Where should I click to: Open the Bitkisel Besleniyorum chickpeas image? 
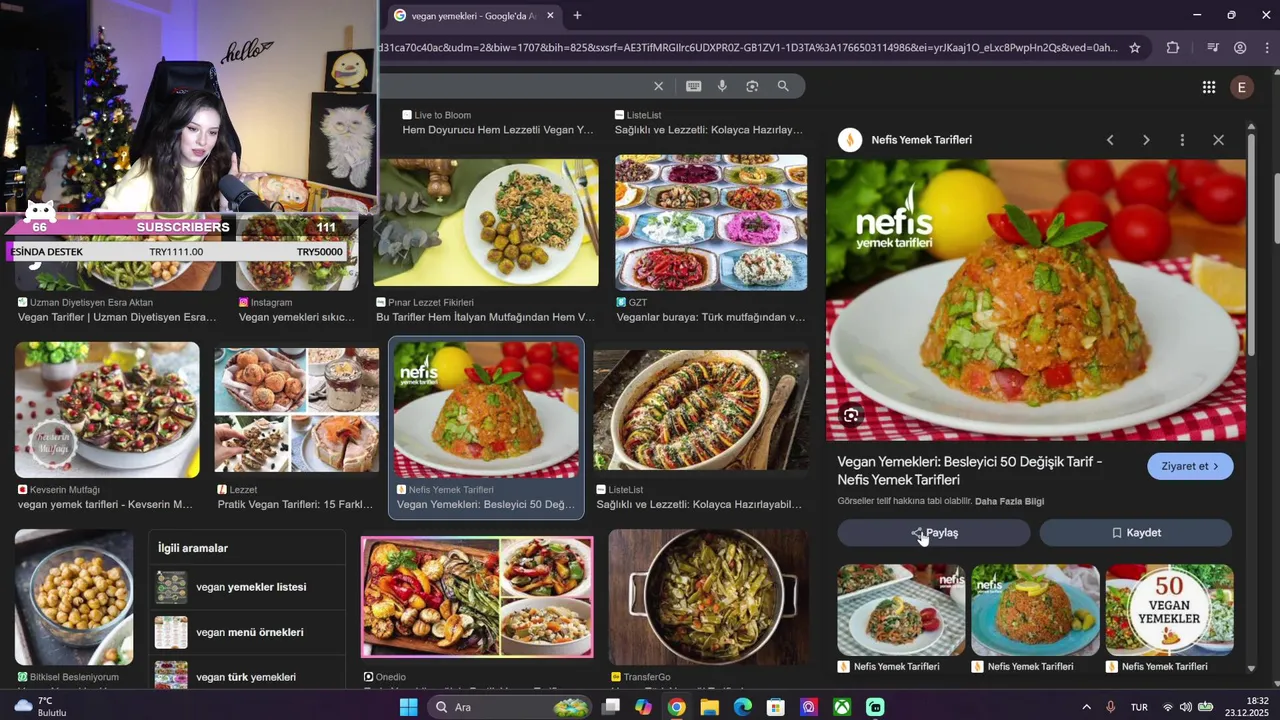tap(74, 597)
